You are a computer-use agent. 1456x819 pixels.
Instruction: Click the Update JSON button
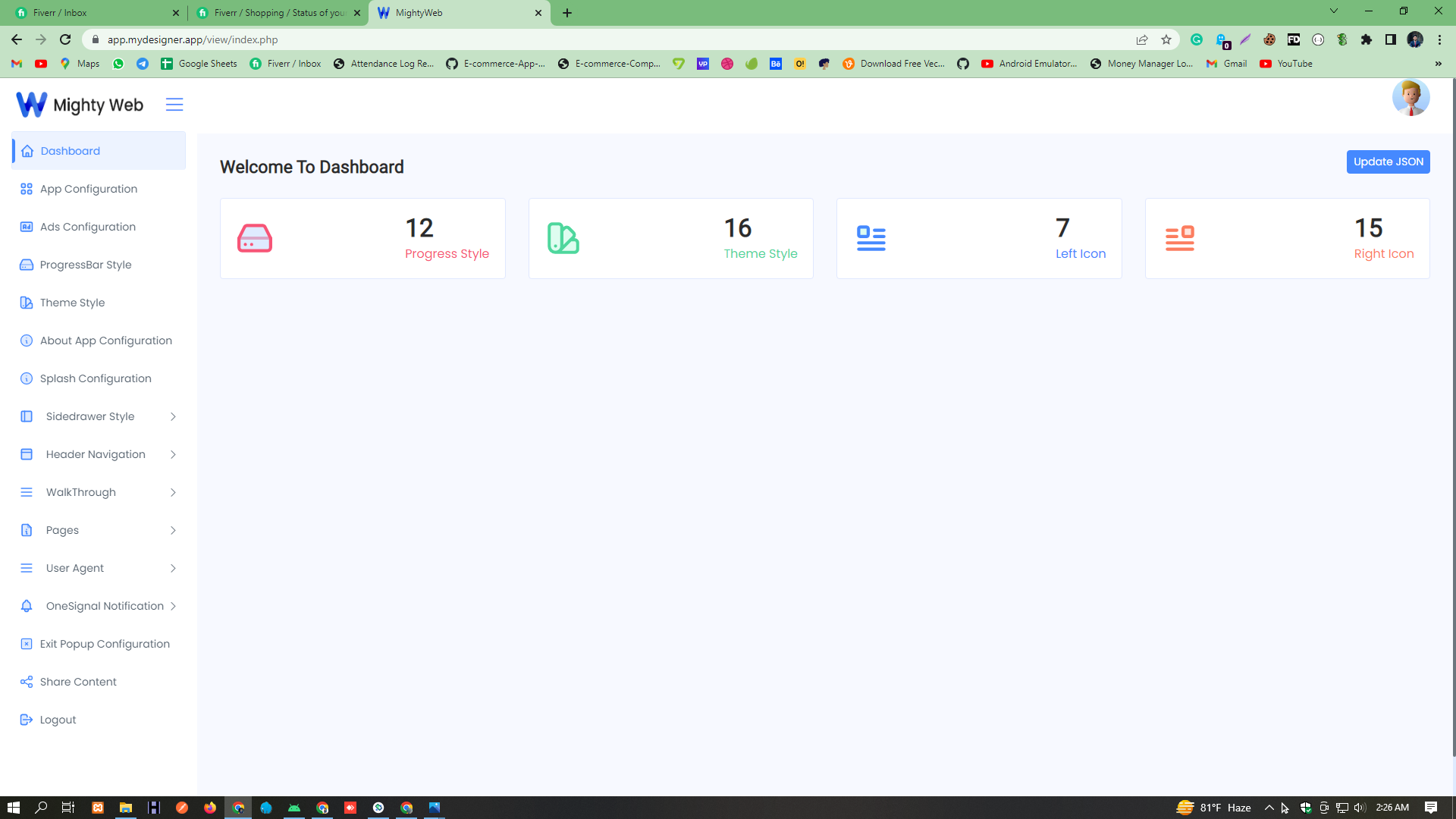point(1388,162)
